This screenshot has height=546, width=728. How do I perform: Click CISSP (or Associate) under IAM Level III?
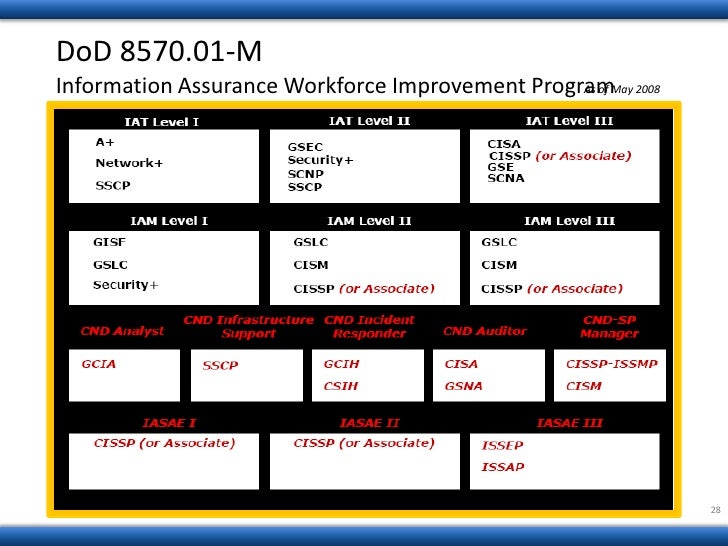552,289
